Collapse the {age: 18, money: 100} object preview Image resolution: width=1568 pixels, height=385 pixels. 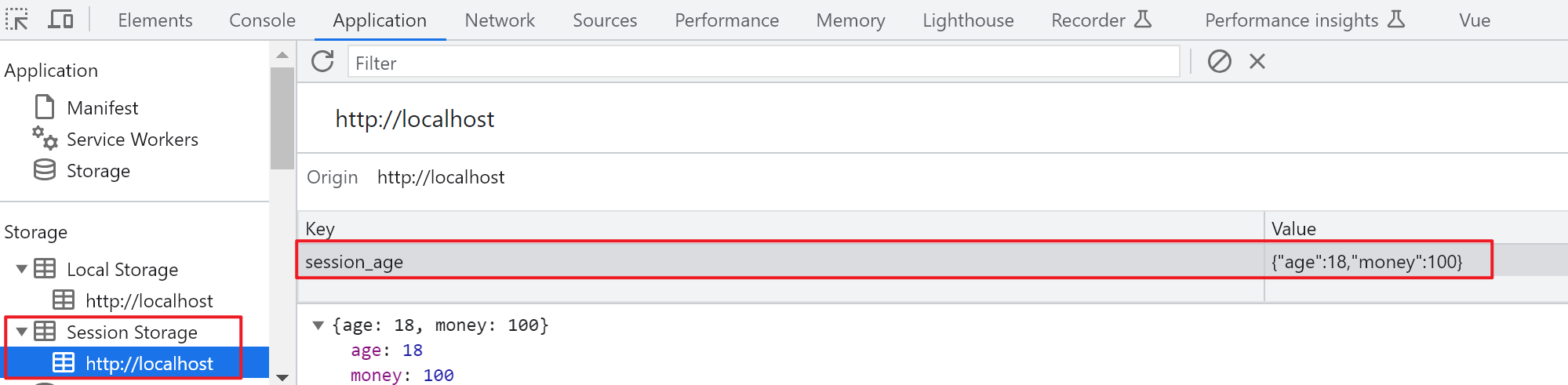(318, 325)
